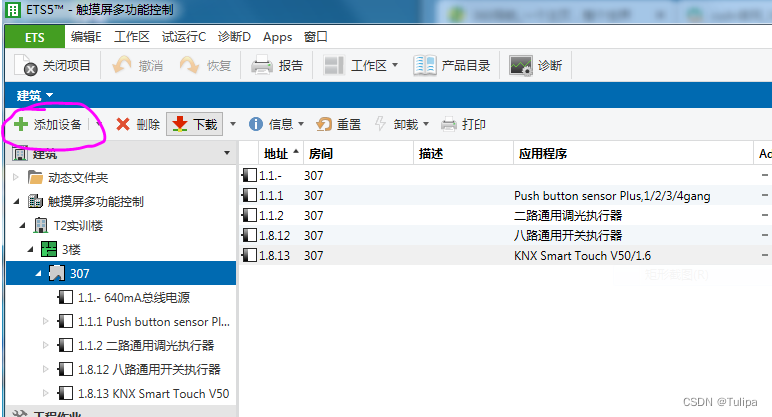Open the ETS menu tab
The width and height of the screenshot is (772, 417).
point(35,37)
